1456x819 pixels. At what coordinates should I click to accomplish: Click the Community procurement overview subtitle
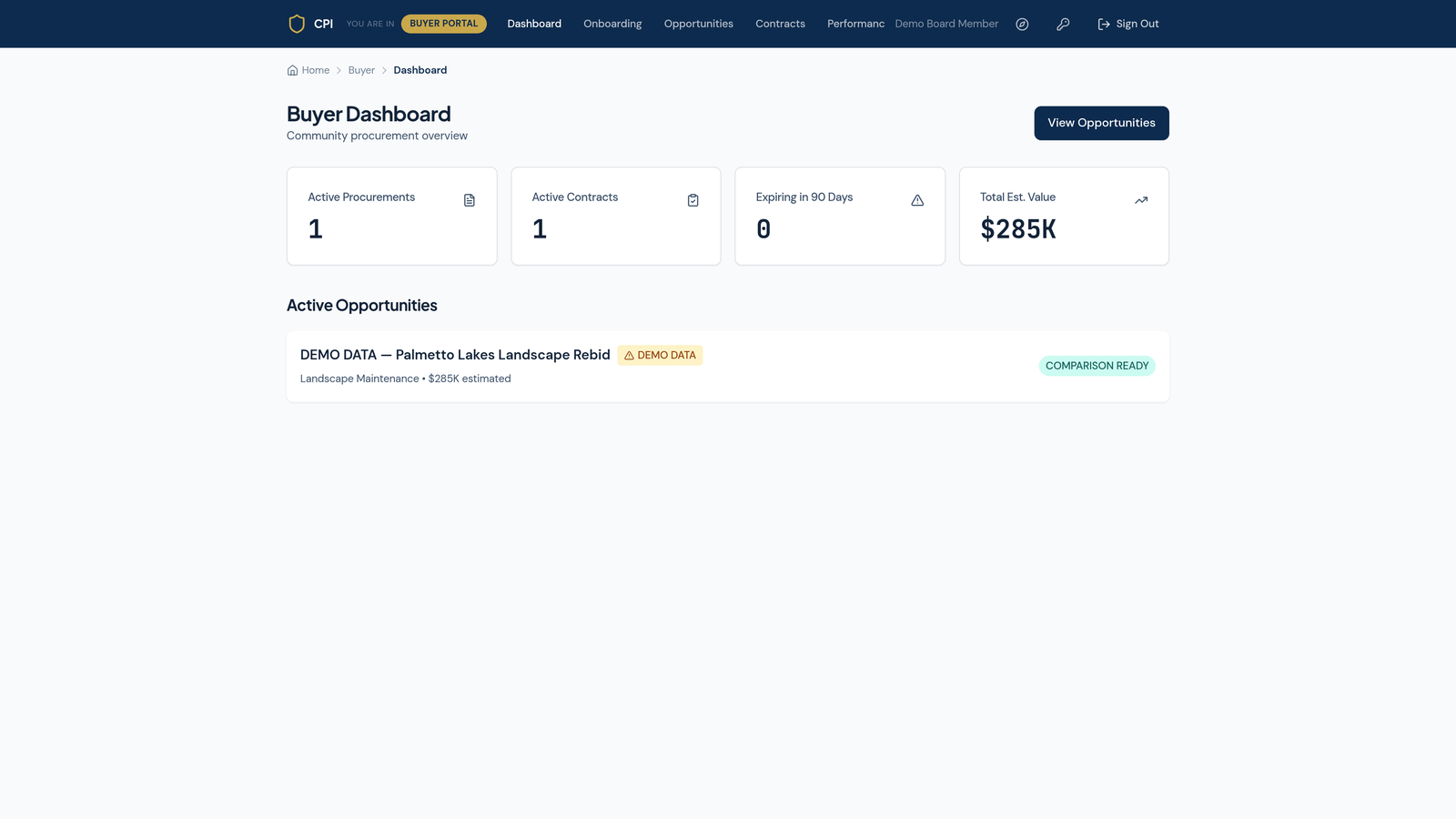(x=377, y=136)
